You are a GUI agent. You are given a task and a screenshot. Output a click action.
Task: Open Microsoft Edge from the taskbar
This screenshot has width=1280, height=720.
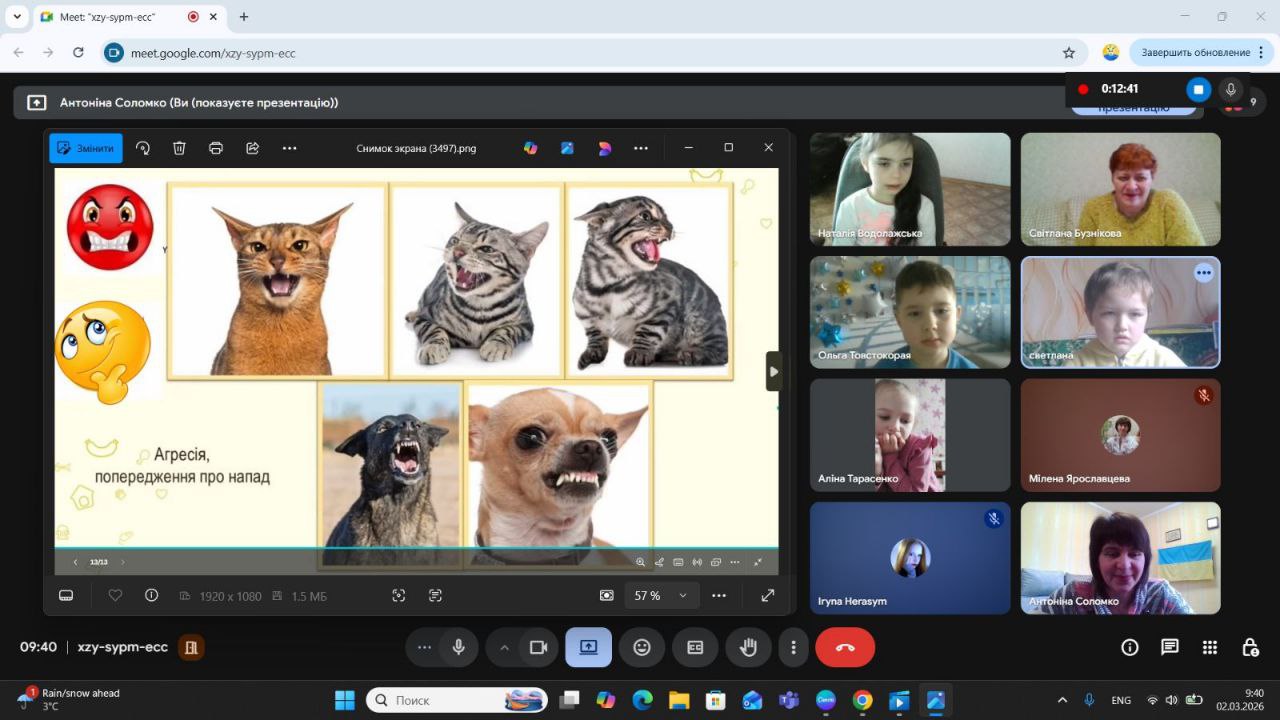pos(642,700)
